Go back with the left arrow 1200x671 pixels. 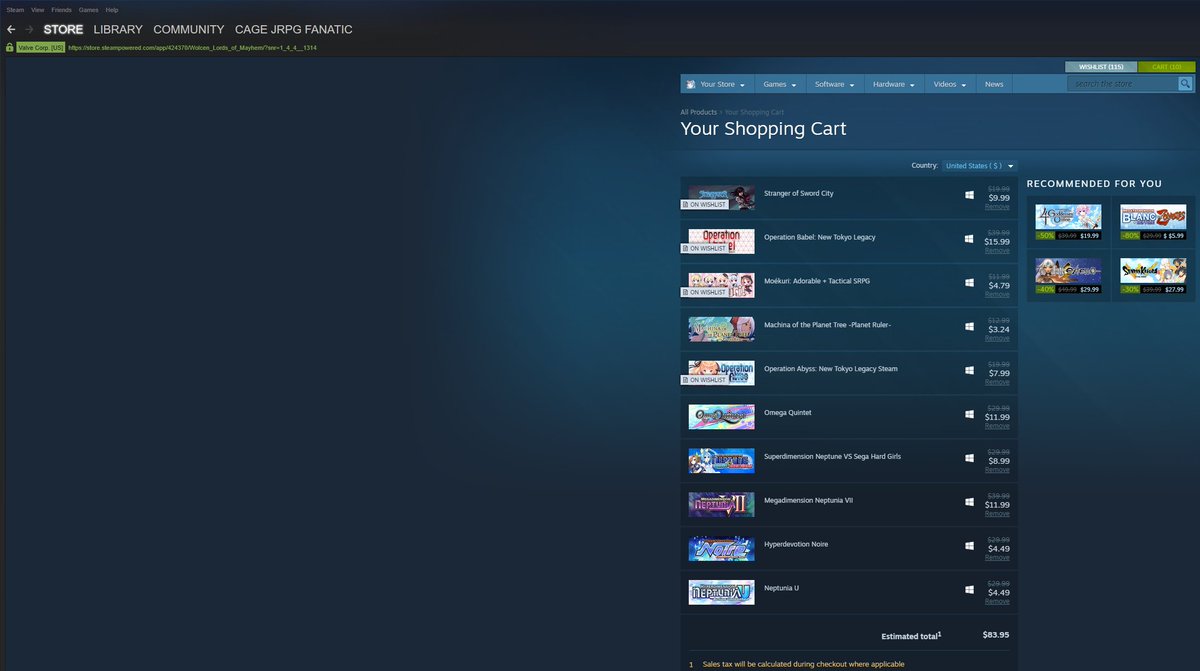click(10, 29)
